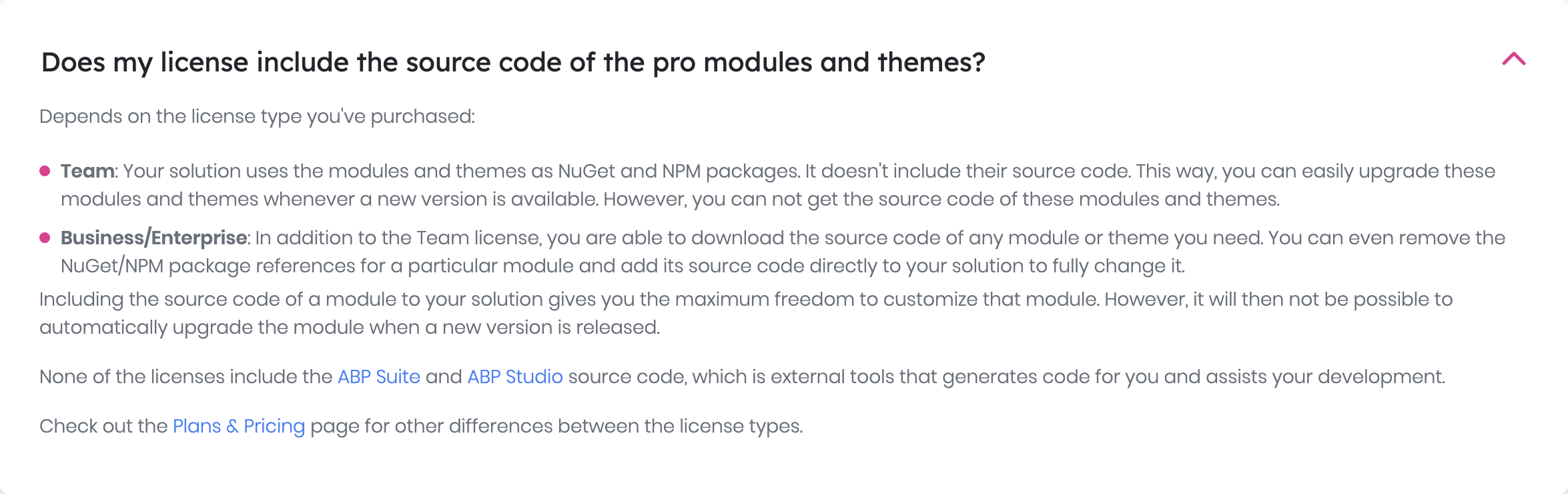Click the bold "Team" license label
Screen dimensions: 1568x494
pyautogui.click(x=87, y=171)
